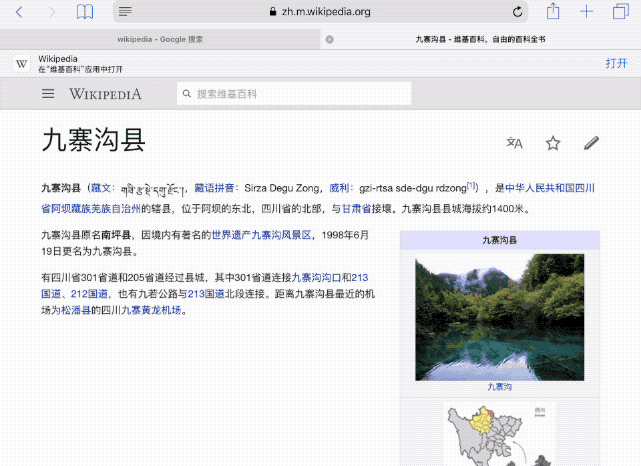Open 中华人民共和国四川 link
The image size is (641, 466).
click(x=550, y=188)
